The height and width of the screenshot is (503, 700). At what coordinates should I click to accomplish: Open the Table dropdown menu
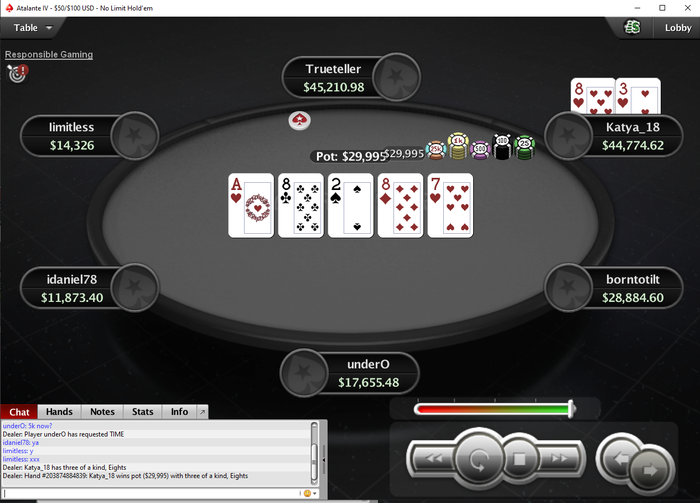pyautogui.click(x=33, y=28)
